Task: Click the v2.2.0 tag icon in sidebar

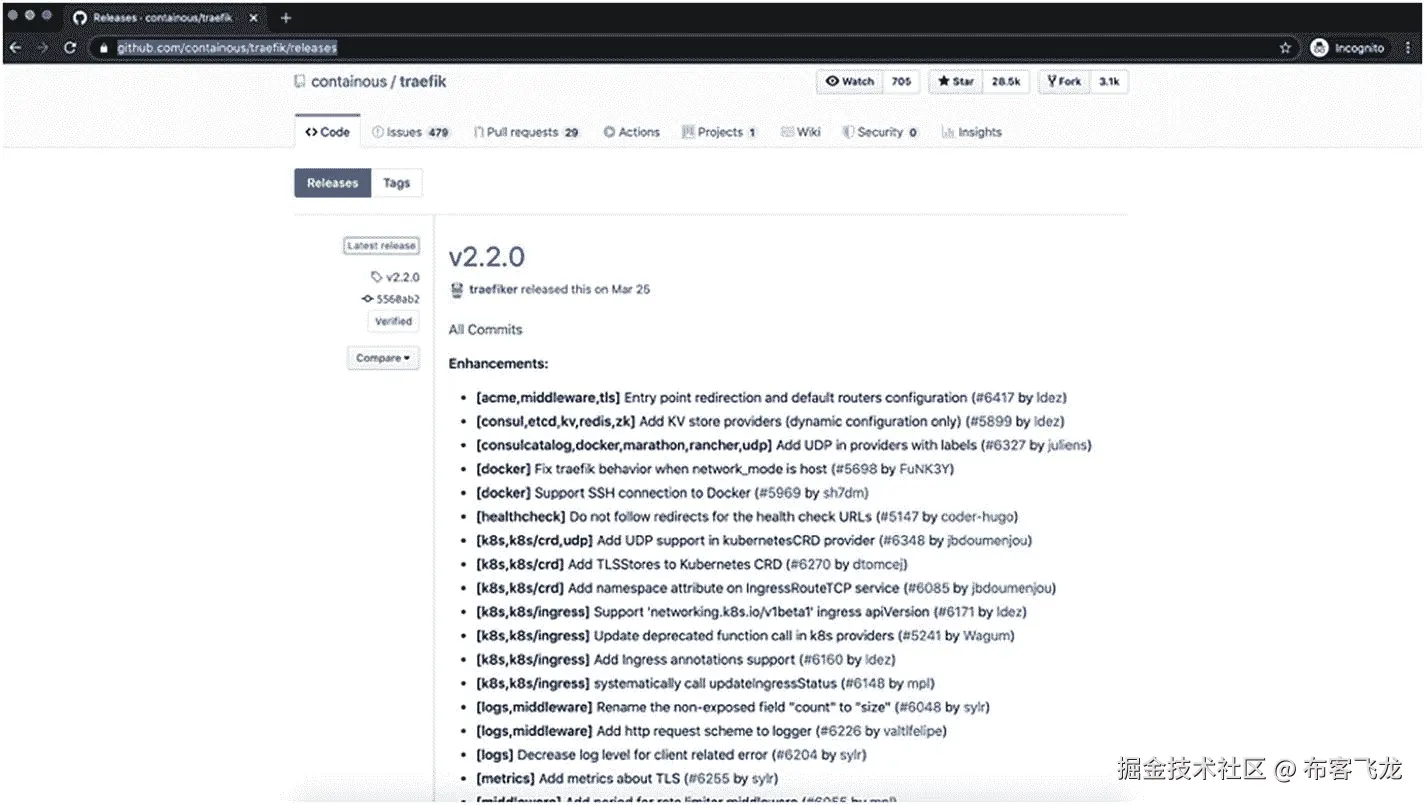Action: 376,277
